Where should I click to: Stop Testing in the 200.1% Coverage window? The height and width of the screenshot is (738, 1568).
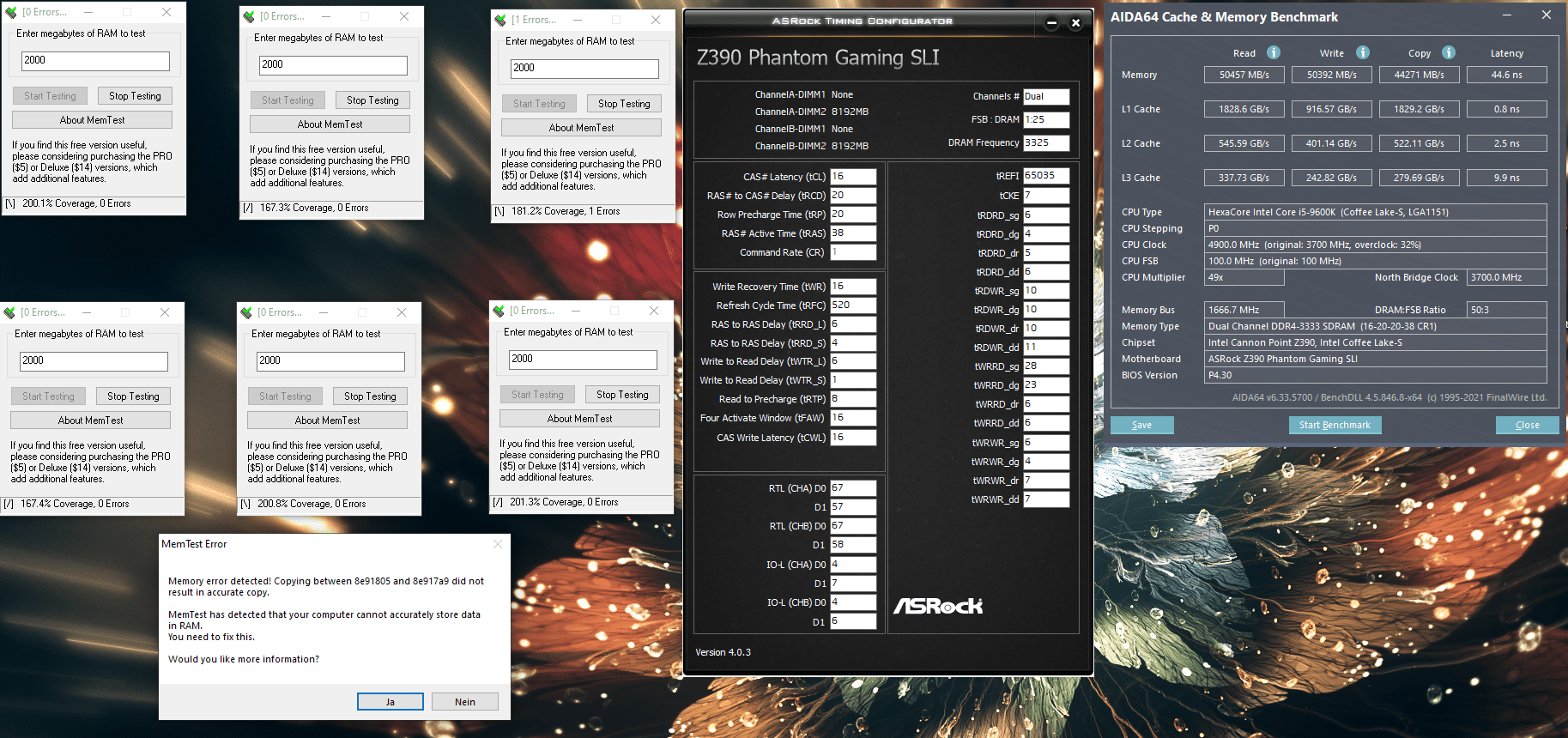coord(135,96)
